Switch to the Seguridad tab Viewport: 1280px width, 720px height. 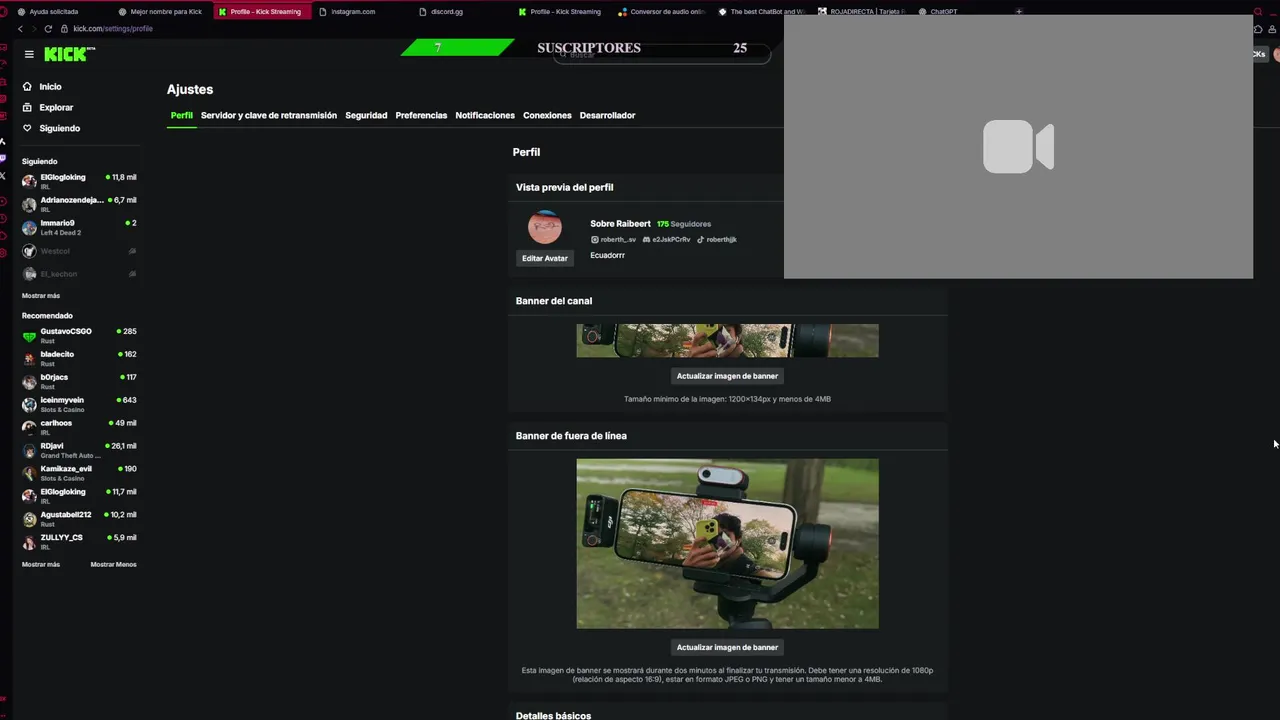(366, 115)
